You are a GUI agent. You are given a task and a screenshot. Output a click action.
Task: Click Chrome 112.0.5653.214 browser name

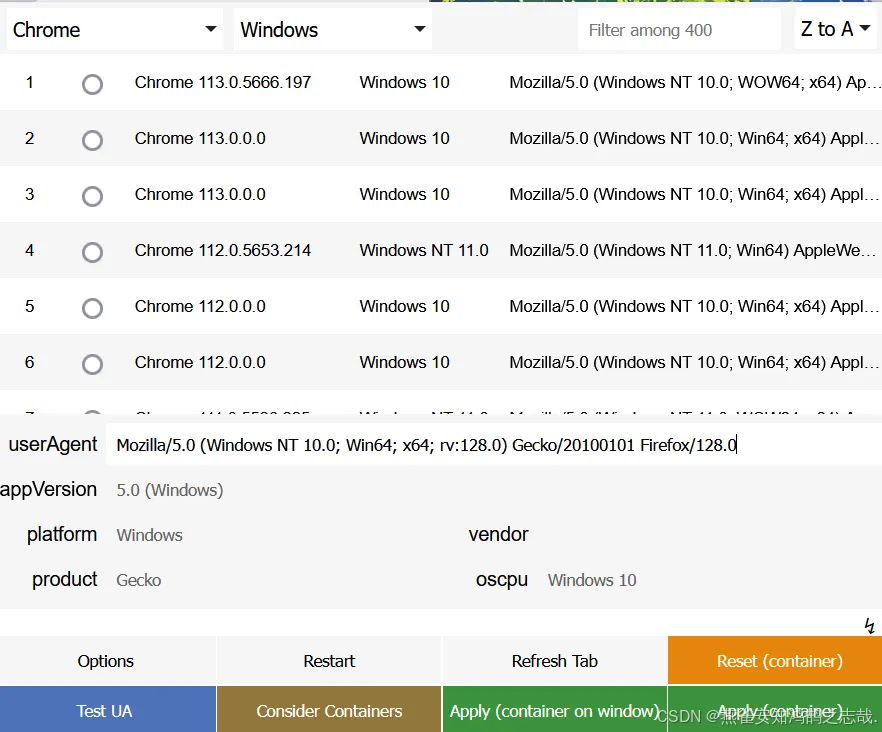(x=223, y=250)
